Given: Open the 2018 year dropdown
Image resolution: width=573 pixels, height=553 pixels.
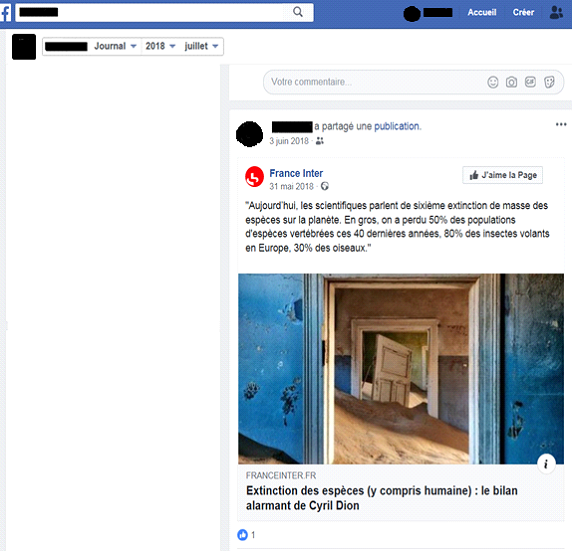Looking at the screenshot, I should 160,46.
